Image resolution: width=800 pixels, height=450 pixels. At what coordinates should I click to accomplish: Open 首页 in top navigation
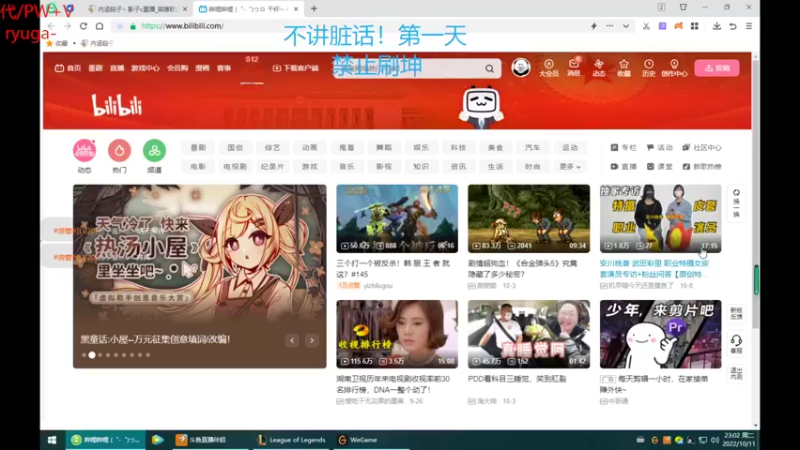pyautogui.click(x=68, y=68)
